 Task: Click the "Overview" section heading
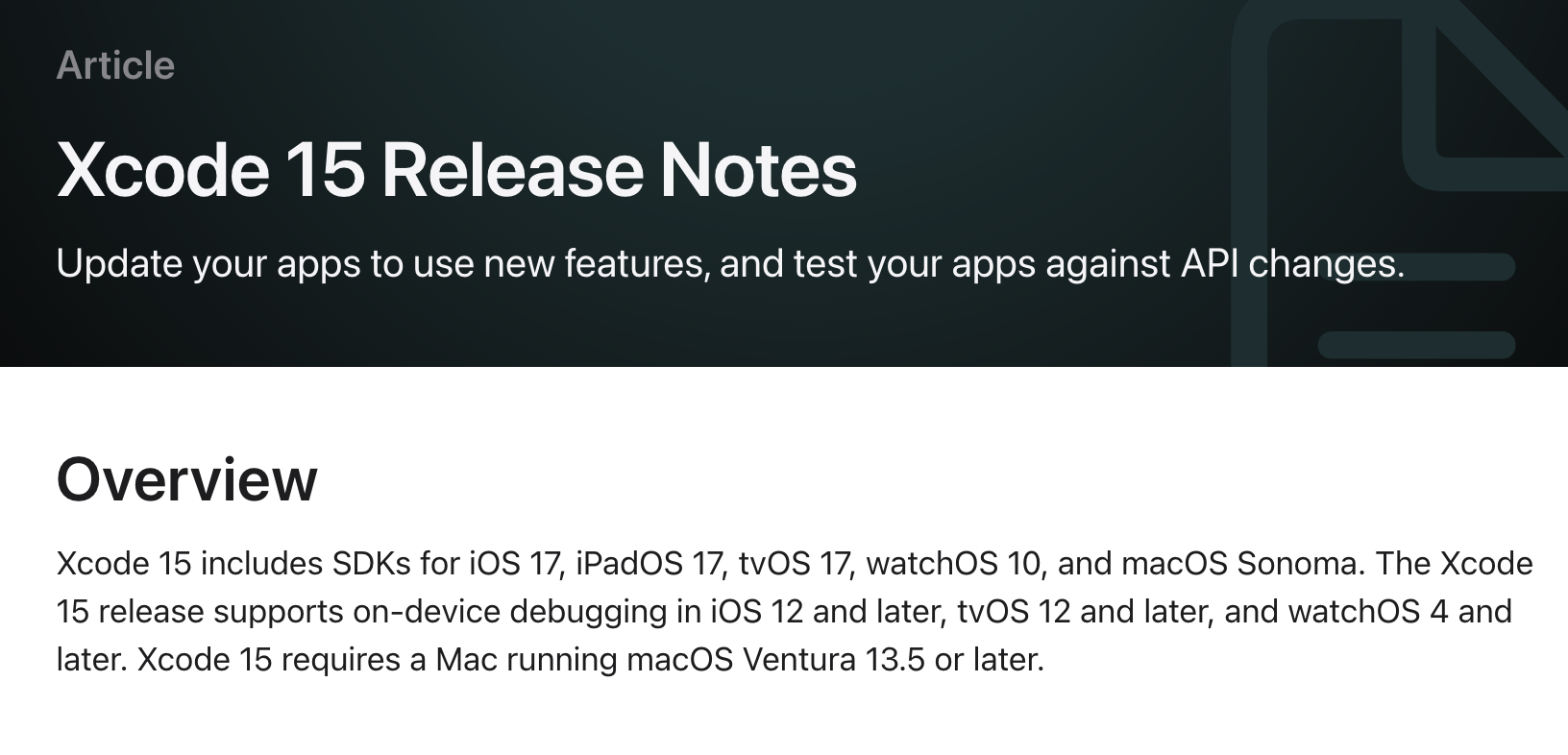pos(187,479)
